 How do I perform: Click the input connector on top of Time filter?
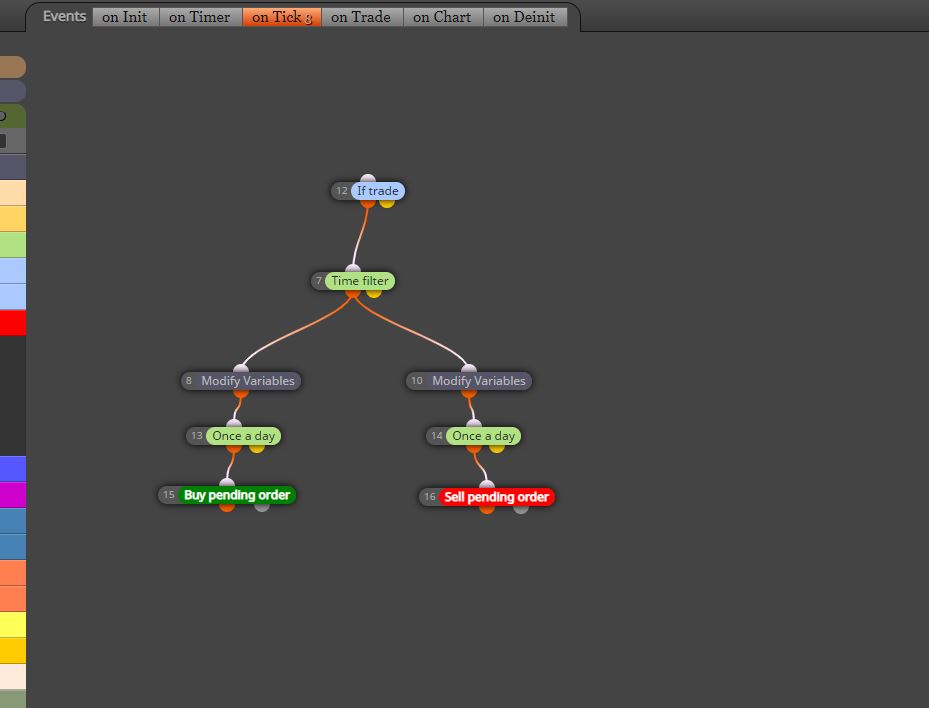pyautogui.click(x=353, y=268)
